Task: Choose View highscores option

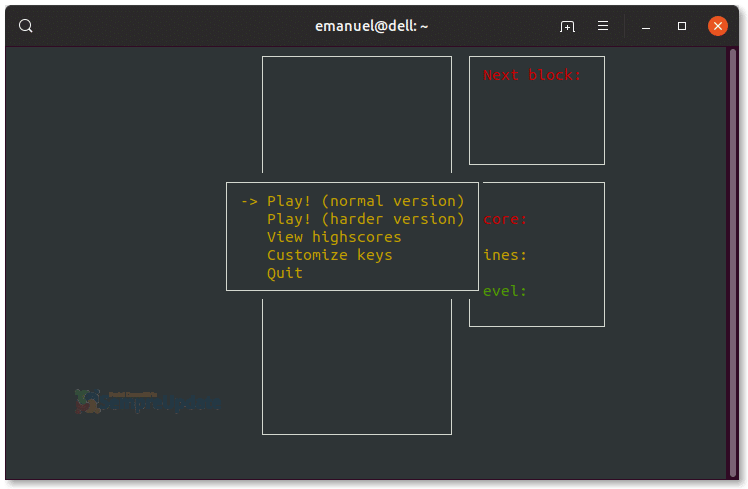Action: [334, 237]
